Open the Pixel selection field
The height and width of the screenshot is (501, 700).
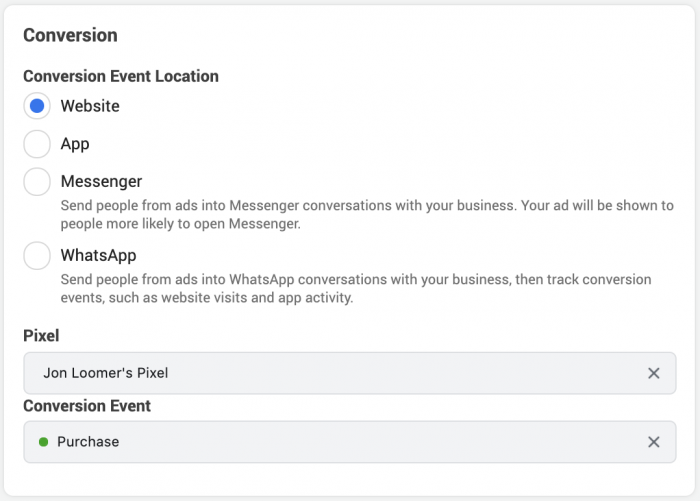click(350, 373)
